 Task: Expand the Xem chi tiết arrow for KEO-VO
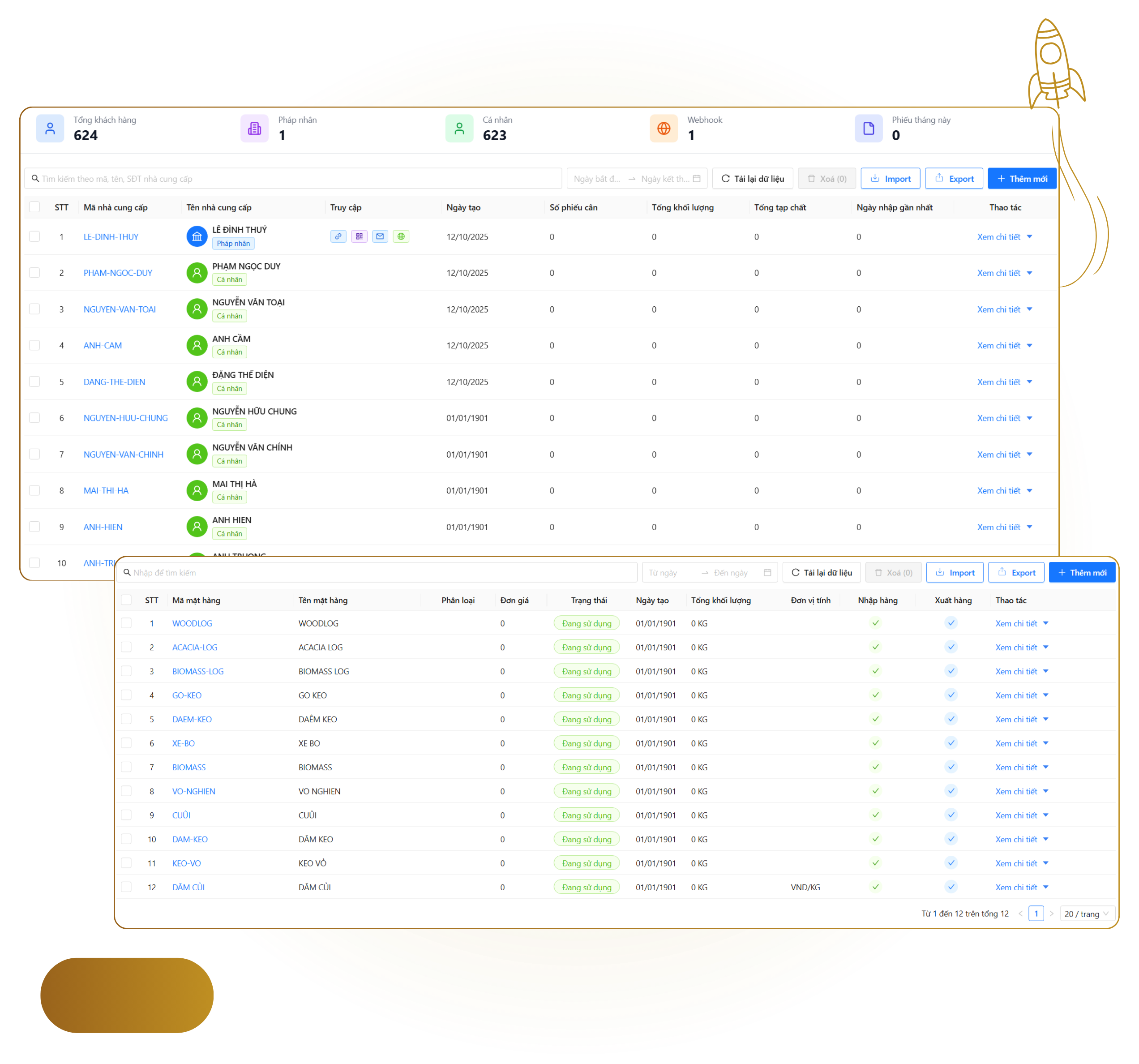(x=1045, y=863)
